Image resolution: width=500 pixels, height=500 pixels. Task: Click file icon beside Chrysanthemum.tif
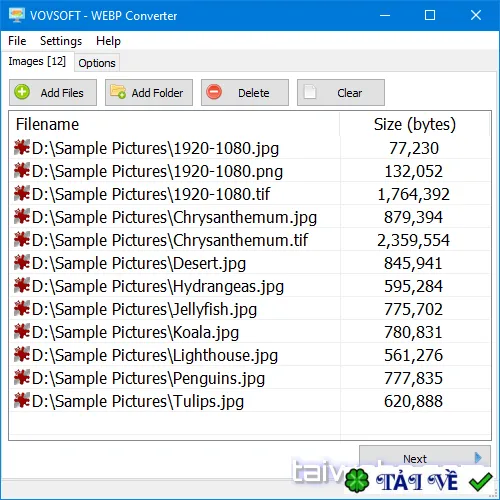tap(22, 240)
